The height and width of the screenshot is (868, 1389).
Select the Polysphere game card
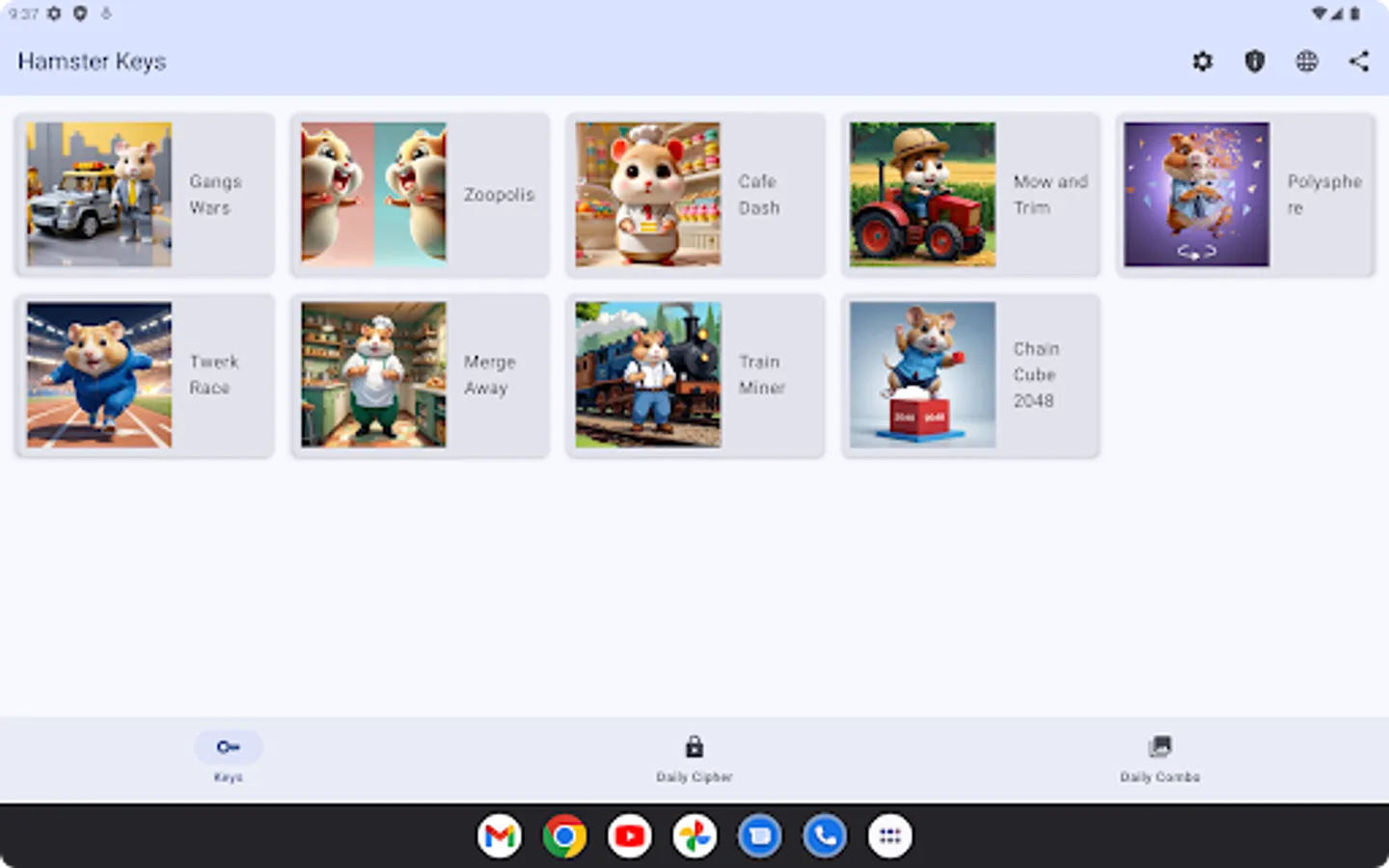pos(1243,194)
